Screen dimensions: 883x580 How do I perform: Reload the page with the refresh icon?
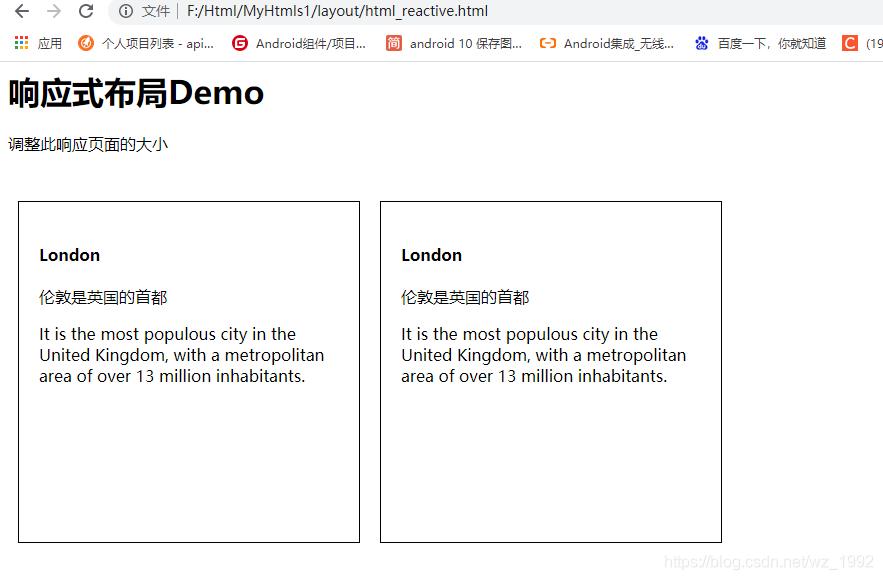click(86, 11)
